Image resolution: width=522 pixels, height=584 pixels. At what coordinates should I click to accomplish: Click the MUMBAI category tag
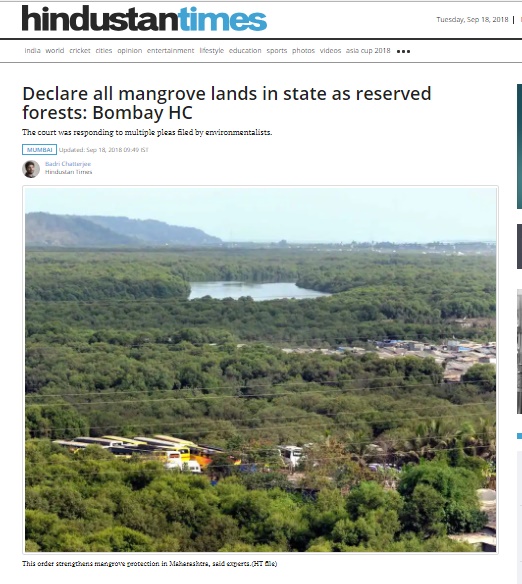[x=39, y=150]
